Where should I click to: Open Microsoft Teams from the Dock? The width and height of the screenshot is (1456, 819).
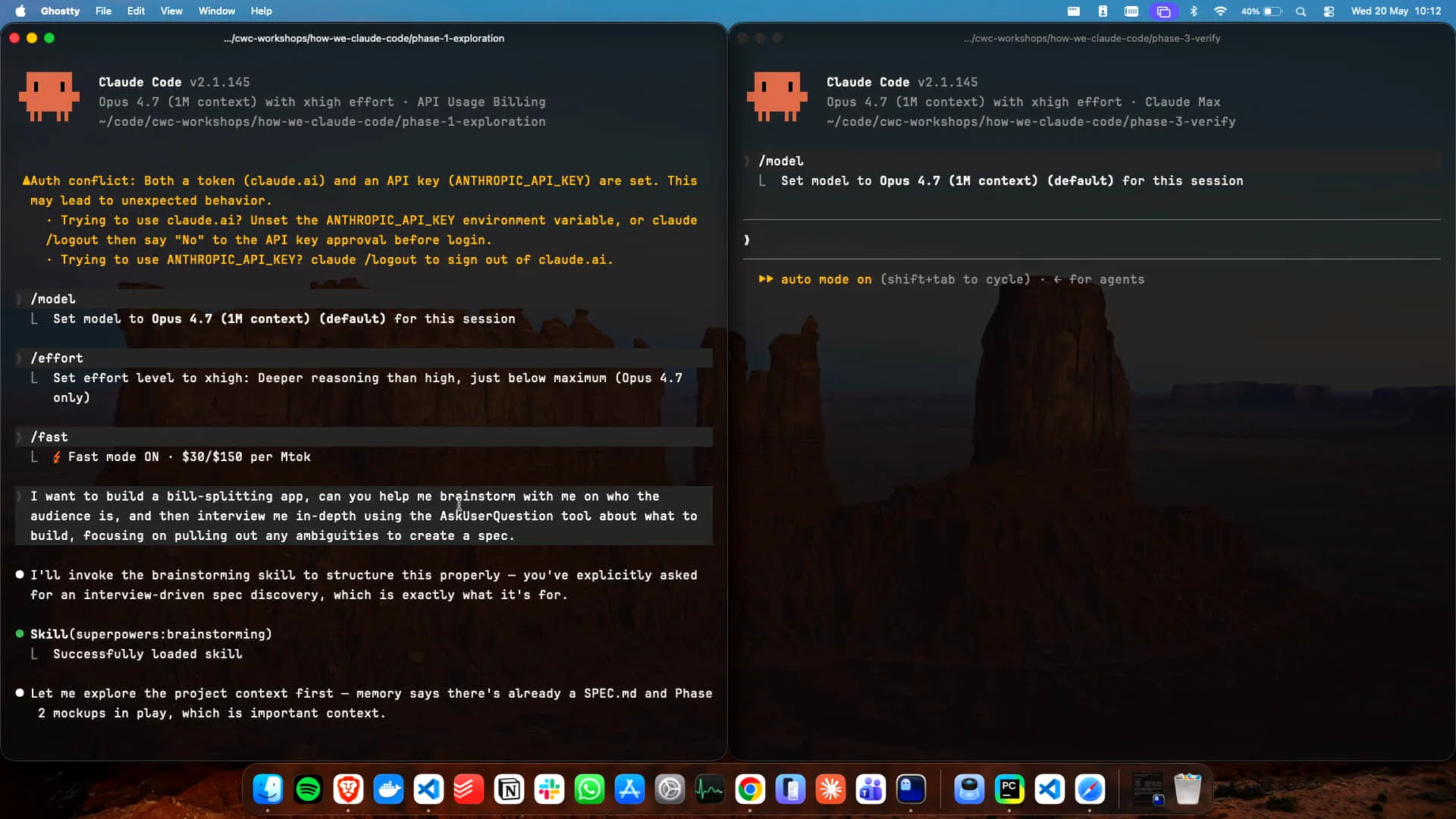871,789
